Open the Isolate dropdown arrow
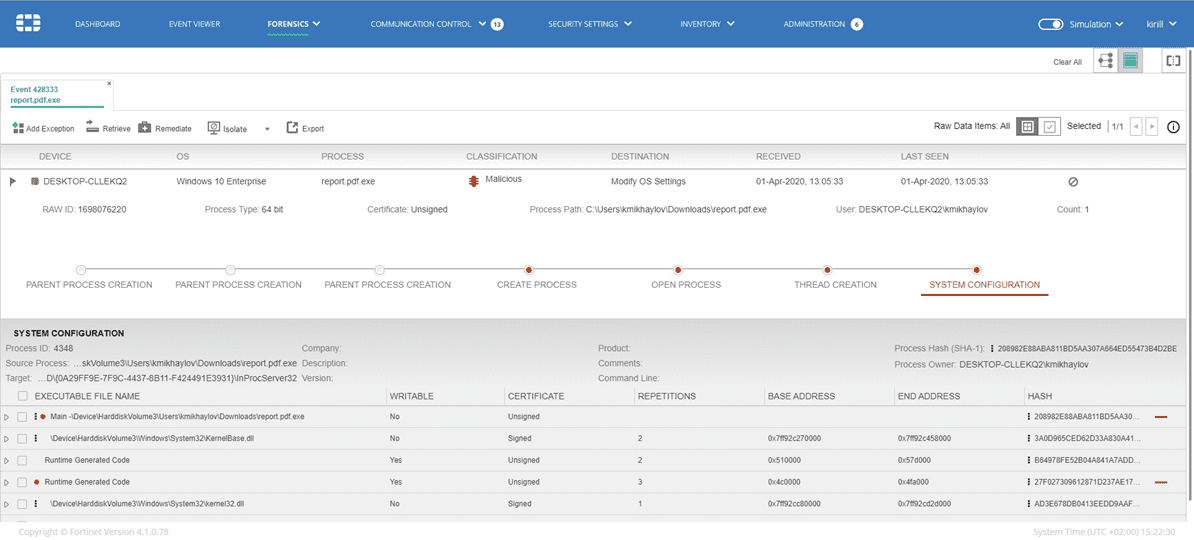Viewport: 1194px width, 540px height. coord(267,129)
